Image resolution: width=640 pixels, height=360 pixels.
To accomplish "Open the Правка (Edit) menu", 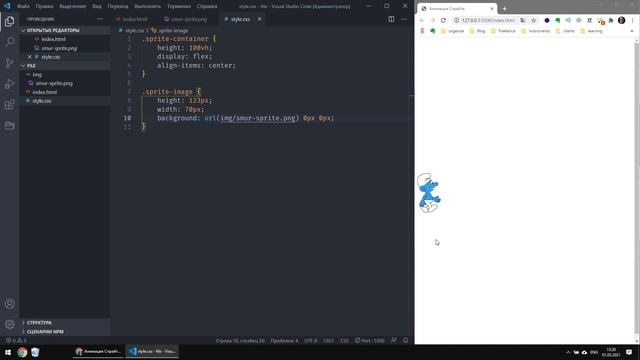I will (44, 6).
